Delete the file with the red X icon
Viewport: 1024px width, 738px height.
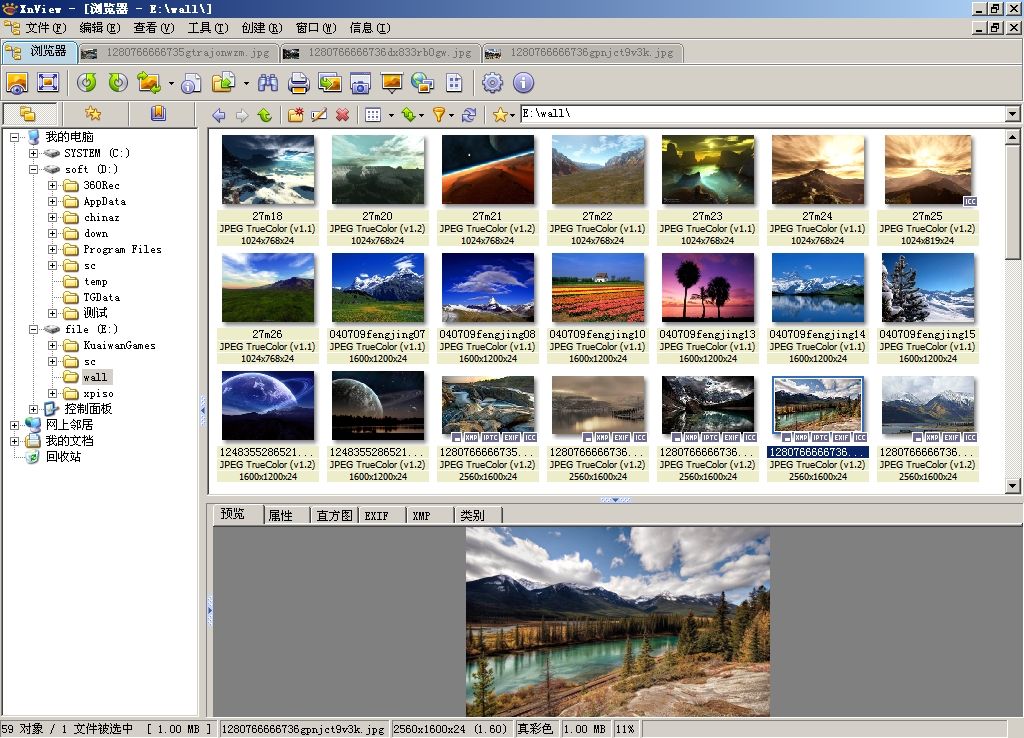coord(342,115)
